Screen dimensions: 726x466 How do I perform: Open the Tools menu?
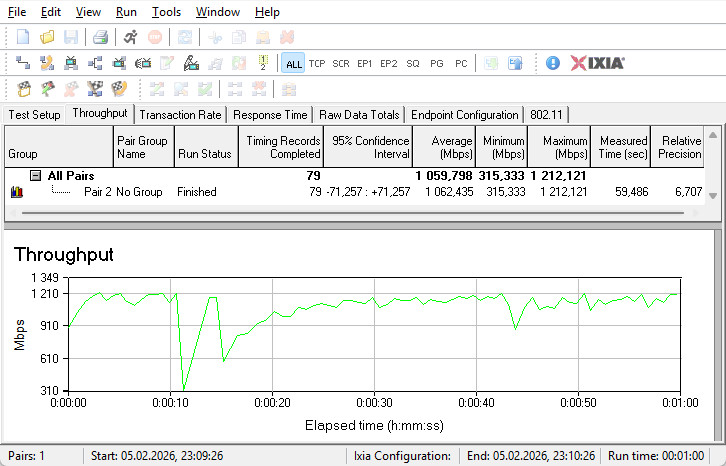coord(166,12)
